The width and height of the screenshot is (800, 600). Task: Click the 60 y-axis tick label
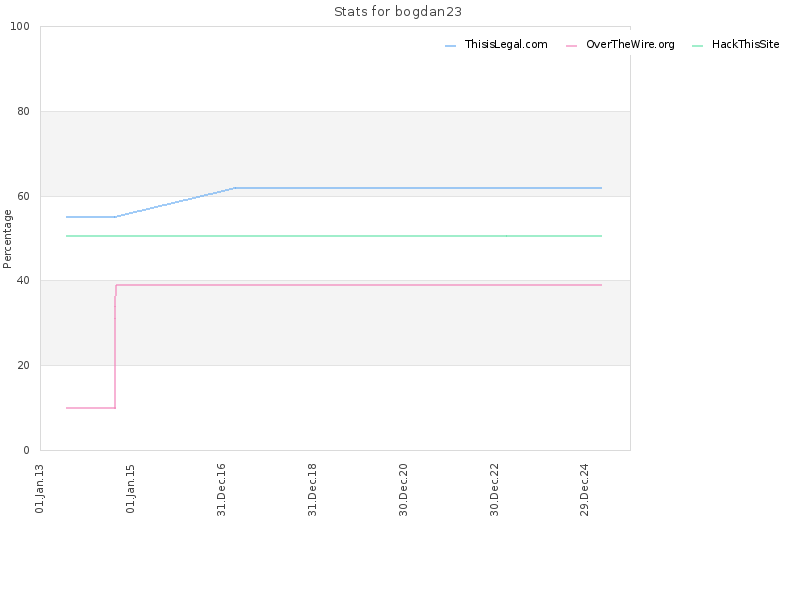(x=23, y=196)
